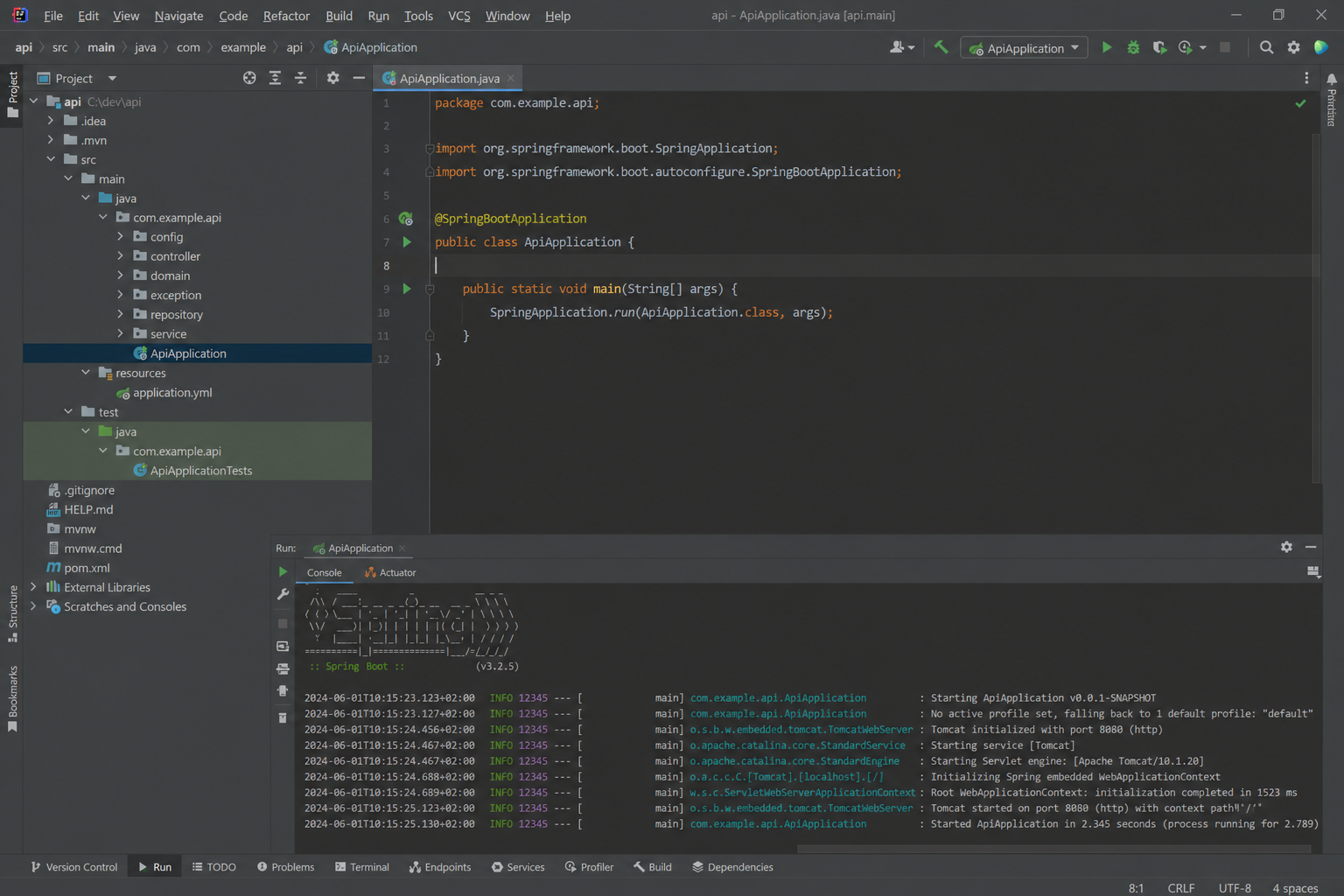Close the ApiApplication.java editor tab
Viewport: 1344px width, 896px height.
click(x=511, y=79)
